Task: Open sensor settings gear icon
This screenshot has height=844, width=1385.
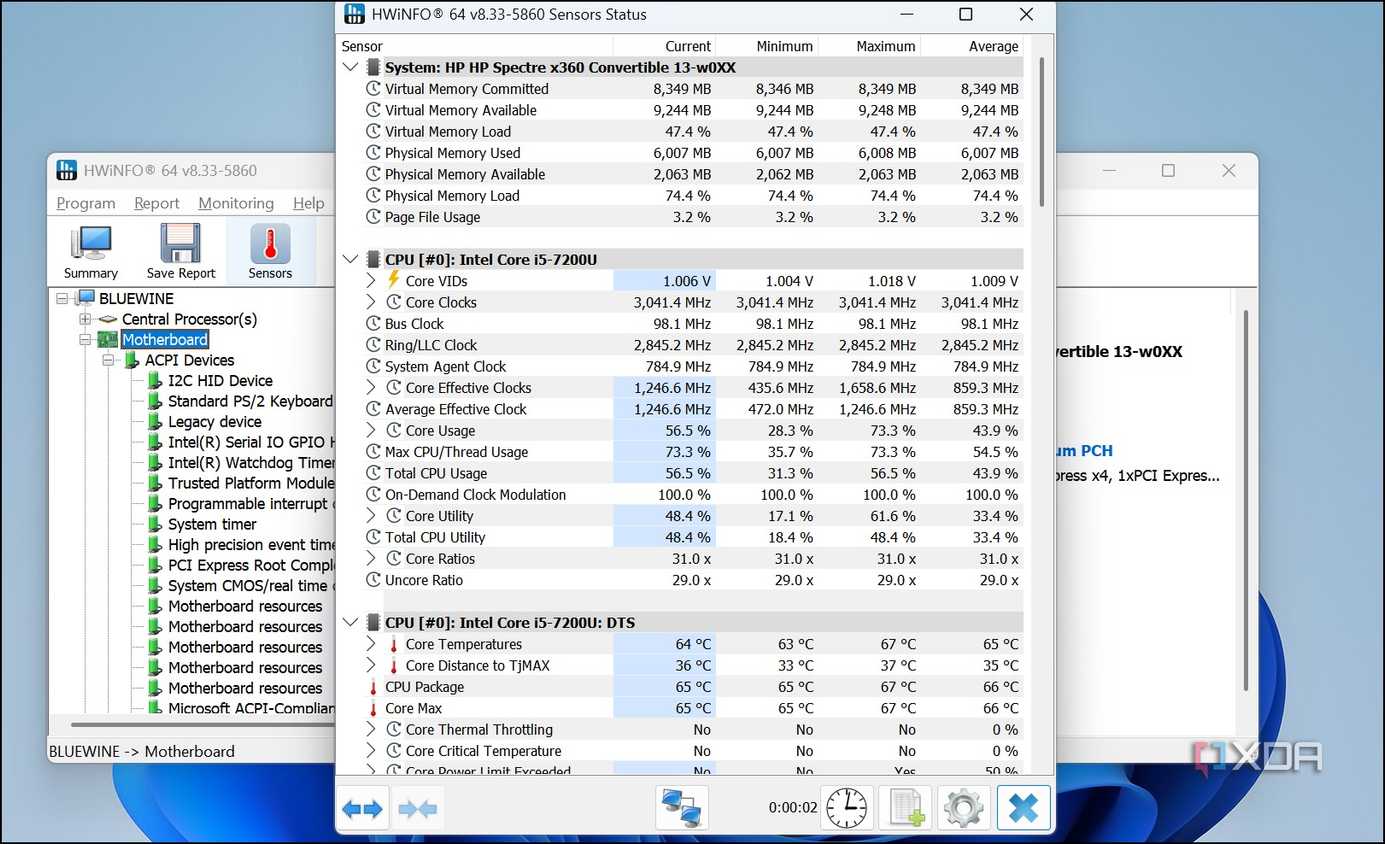Action: tap(964, 807)
